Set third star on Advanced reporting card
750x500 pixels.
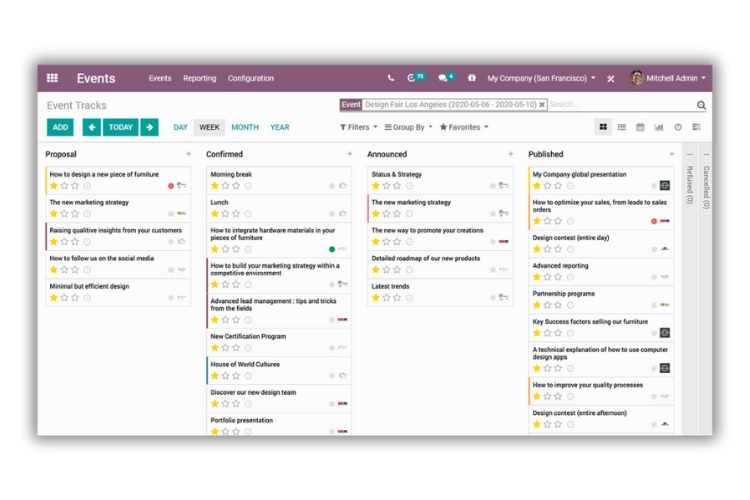(558, 277)
